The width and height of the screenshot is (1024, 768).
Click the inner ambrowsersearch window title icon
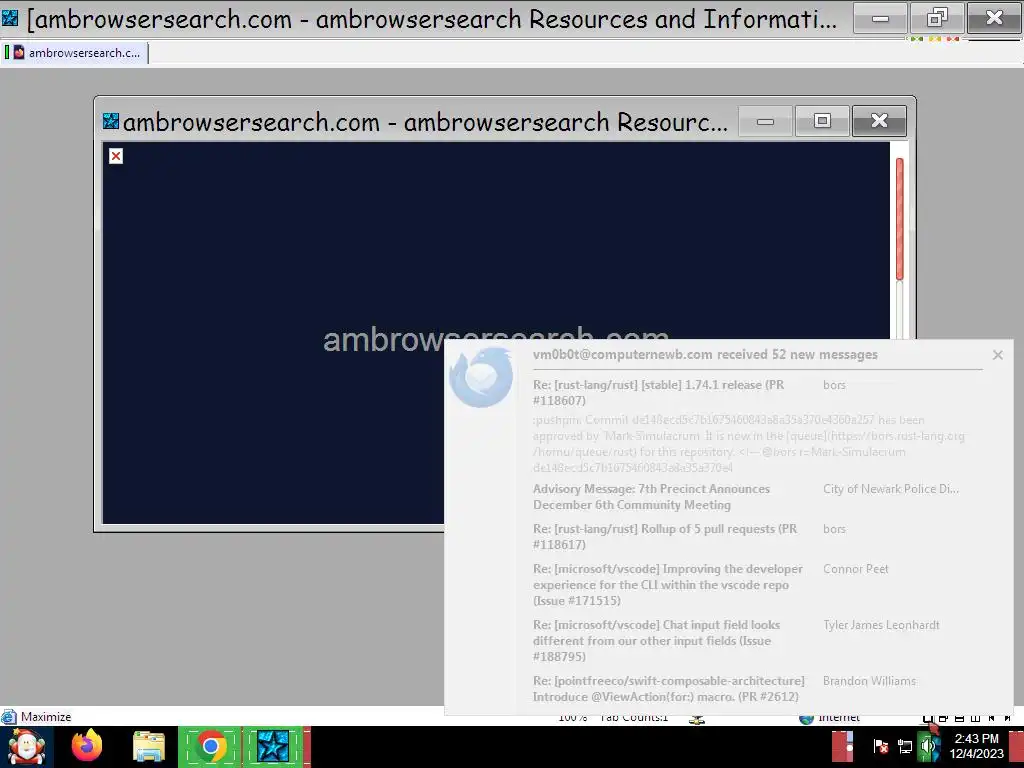click(x=111, y=121)
